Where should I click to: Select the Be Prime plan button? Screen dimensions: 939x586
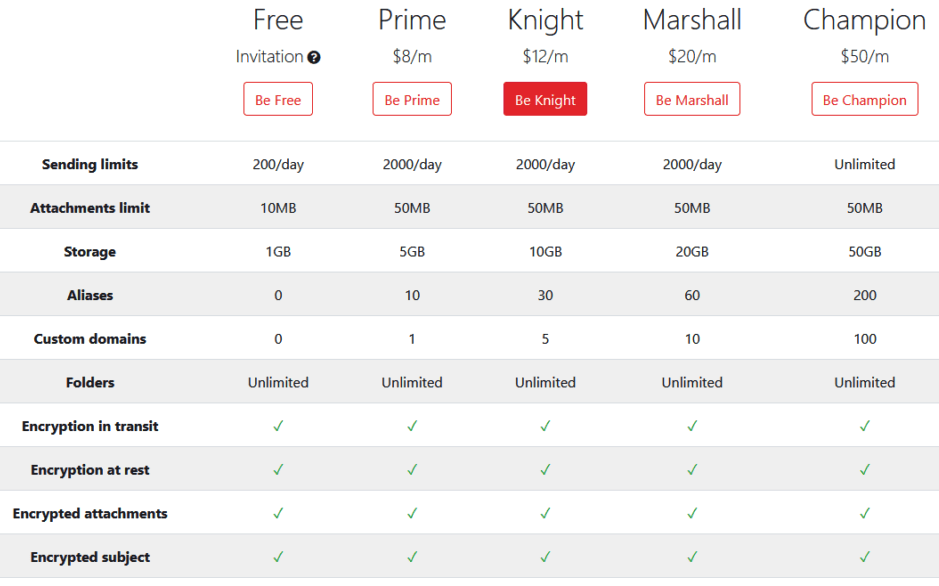(412, 99)
